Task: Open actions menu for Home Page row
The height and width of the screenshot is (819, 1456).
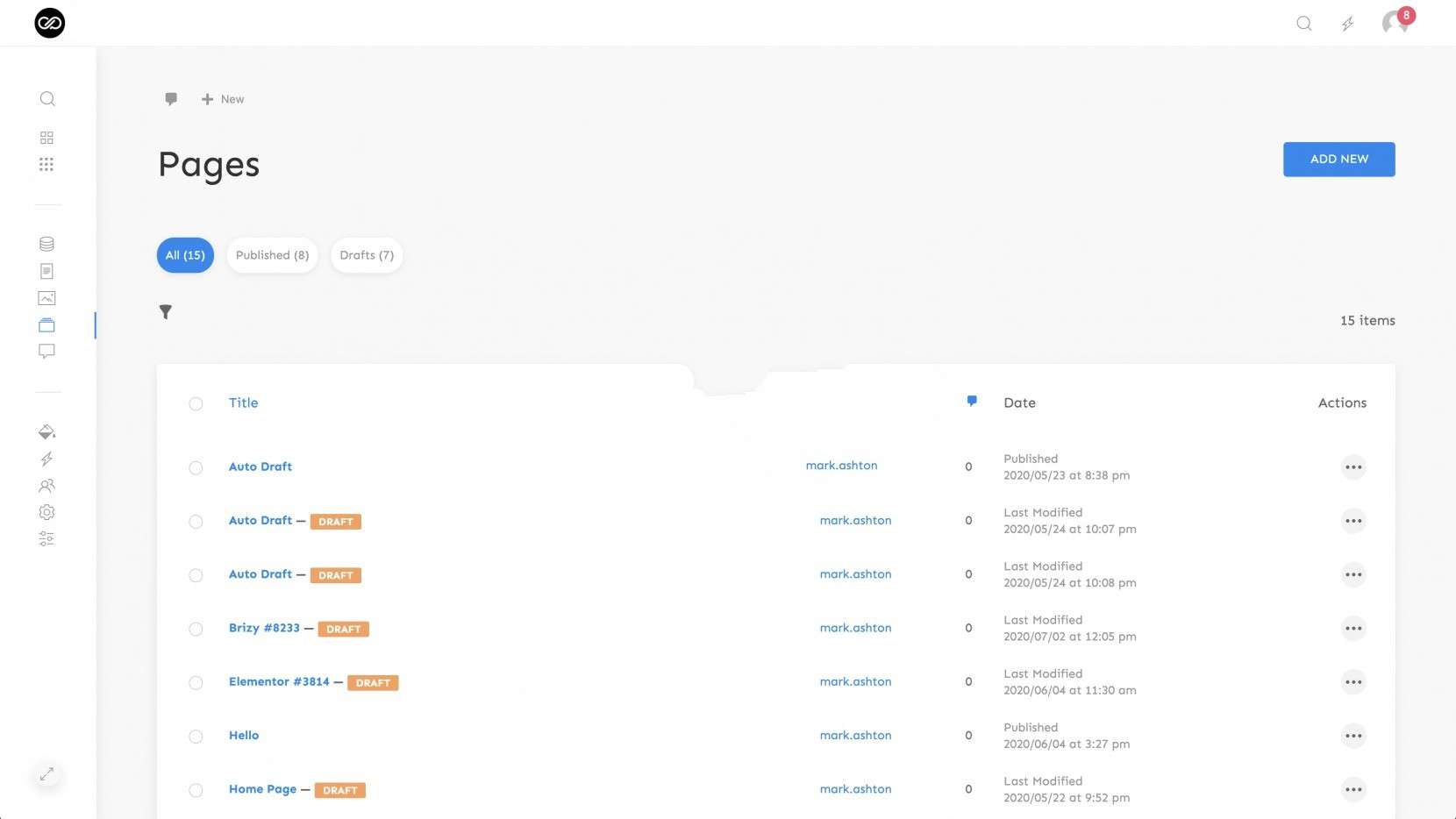Action: pos(1353,790)
